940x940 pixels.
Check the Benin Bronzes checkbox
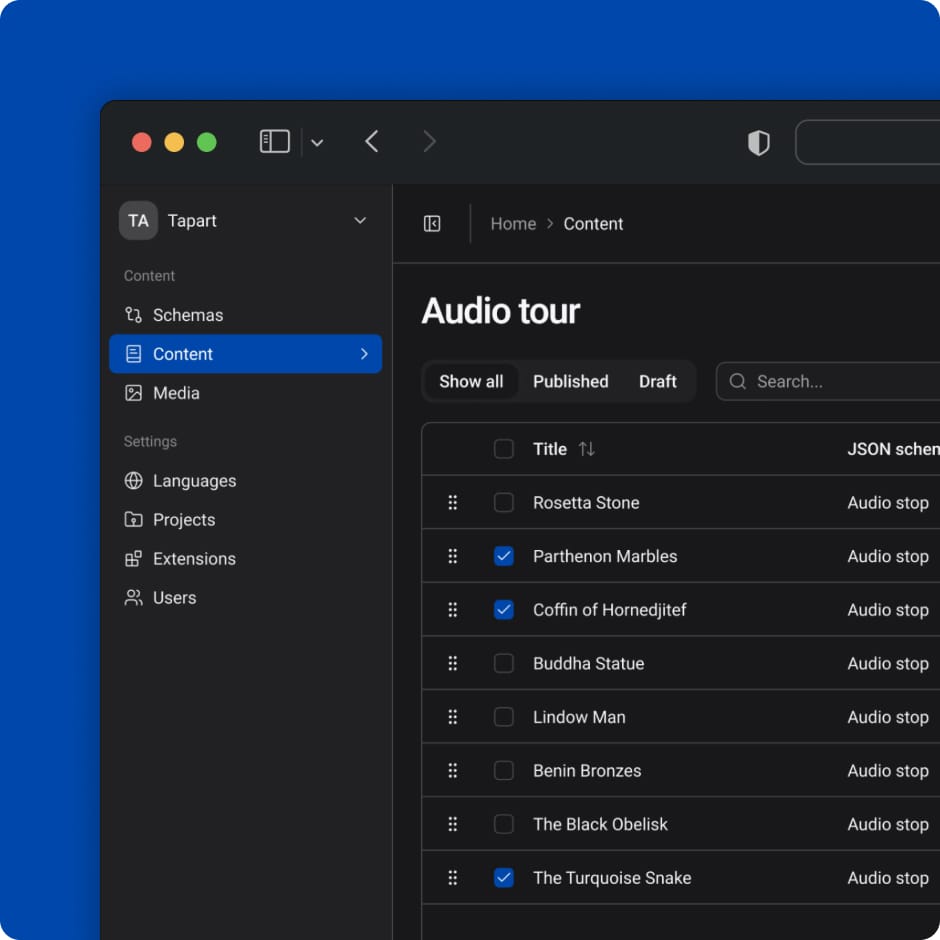(504, 770)
